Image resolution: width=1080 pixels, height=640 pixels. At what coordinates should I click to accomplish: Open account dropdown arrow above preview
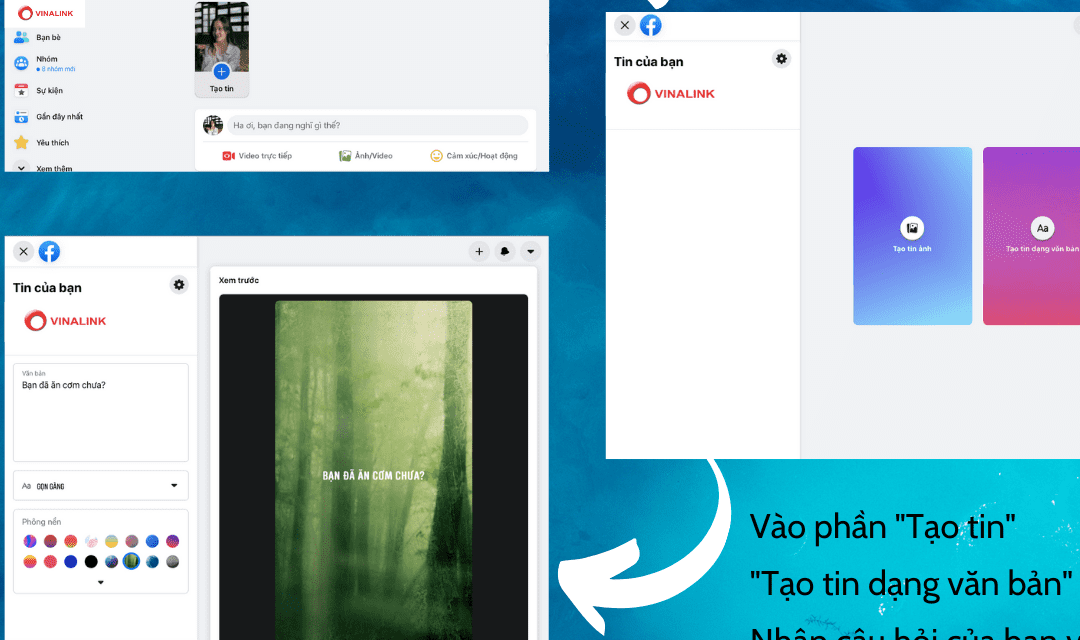pos(530,251)
